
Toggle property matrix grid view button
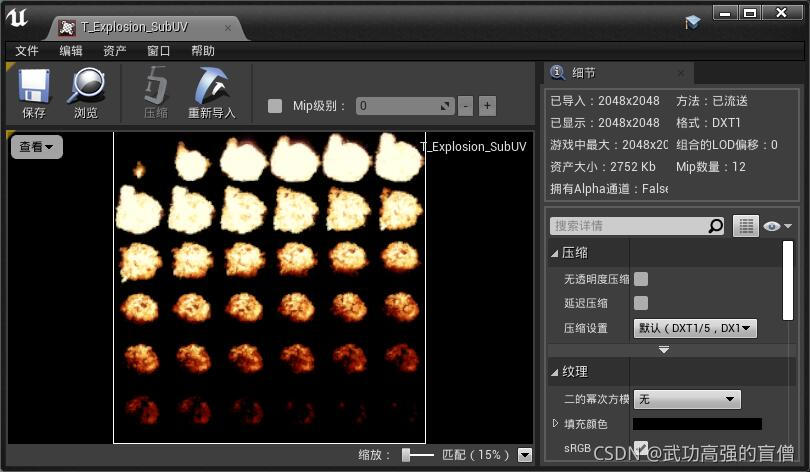pos(745,226)
